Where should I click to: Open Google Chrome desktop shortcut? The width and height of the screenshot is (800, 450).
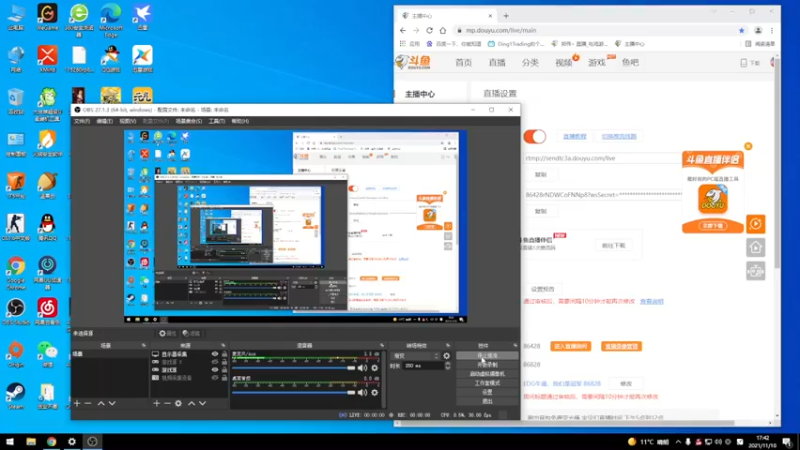(15, 273)
